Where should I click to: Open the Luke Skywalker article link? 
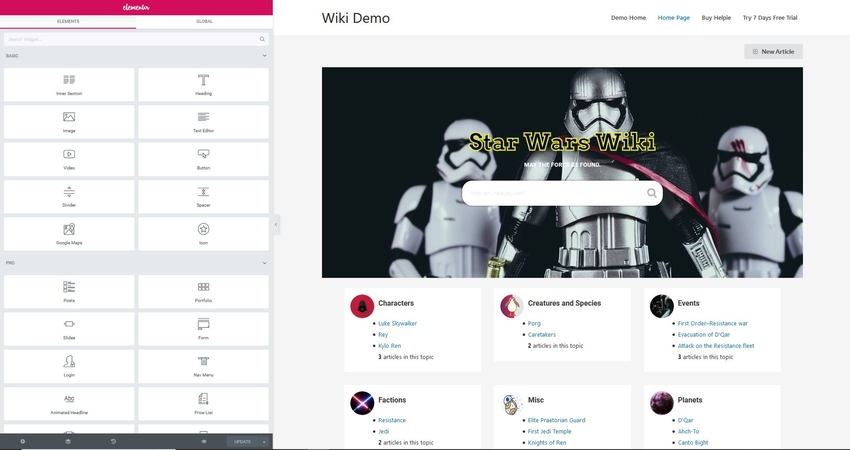pos(397,323)
